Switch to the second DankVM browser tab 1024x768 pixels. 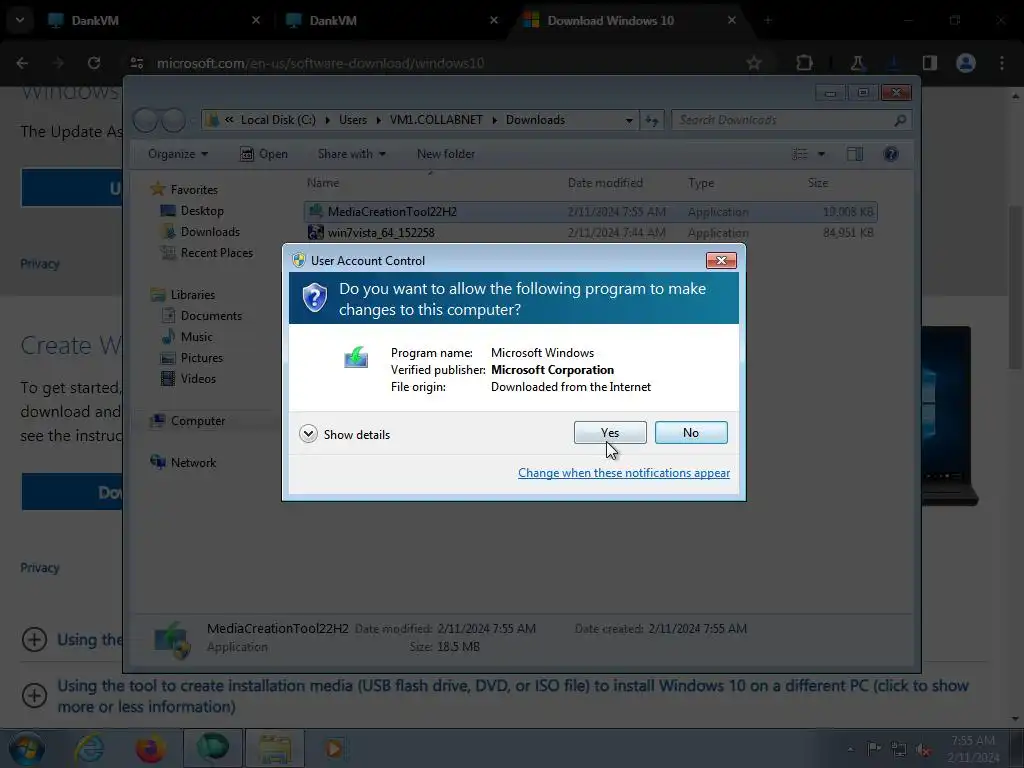tap(391, 20)
